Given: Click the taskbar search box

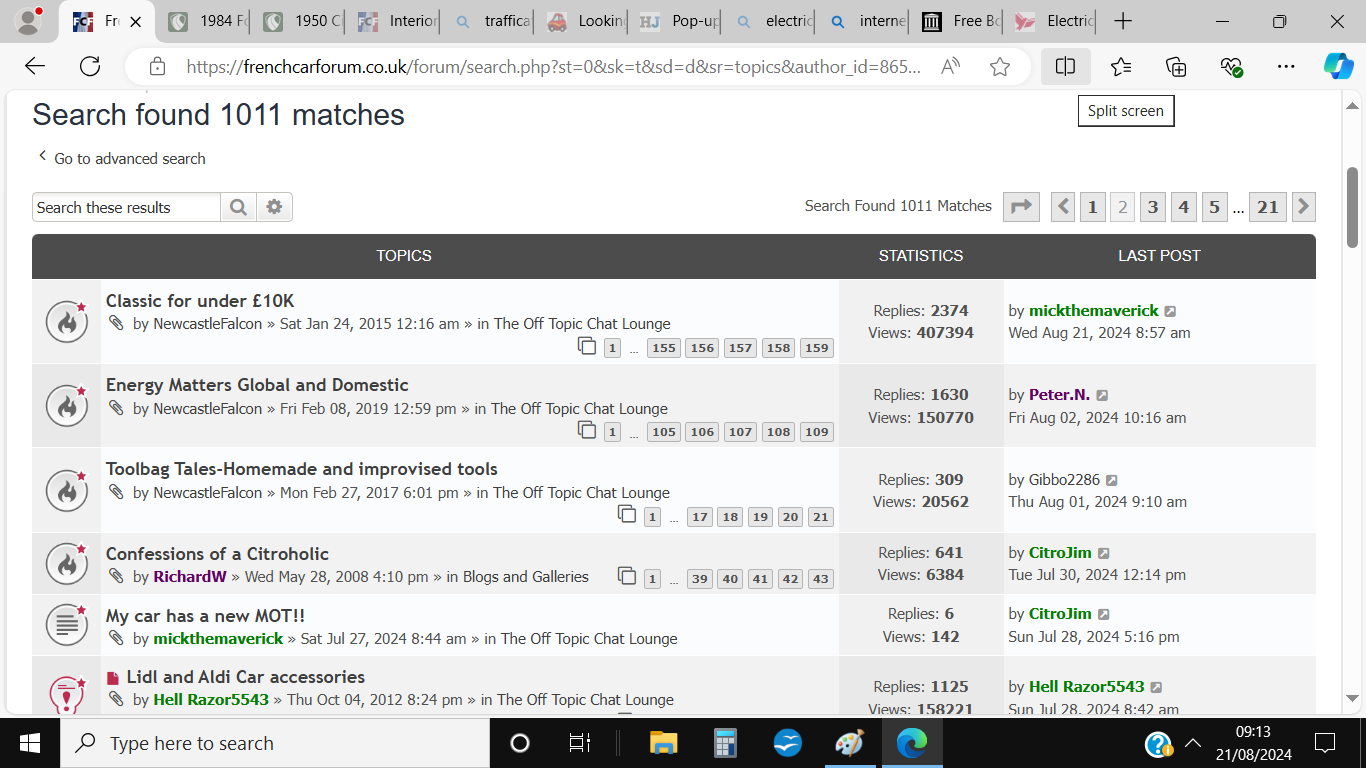Looking at the screenshot, I should (275, 743).
